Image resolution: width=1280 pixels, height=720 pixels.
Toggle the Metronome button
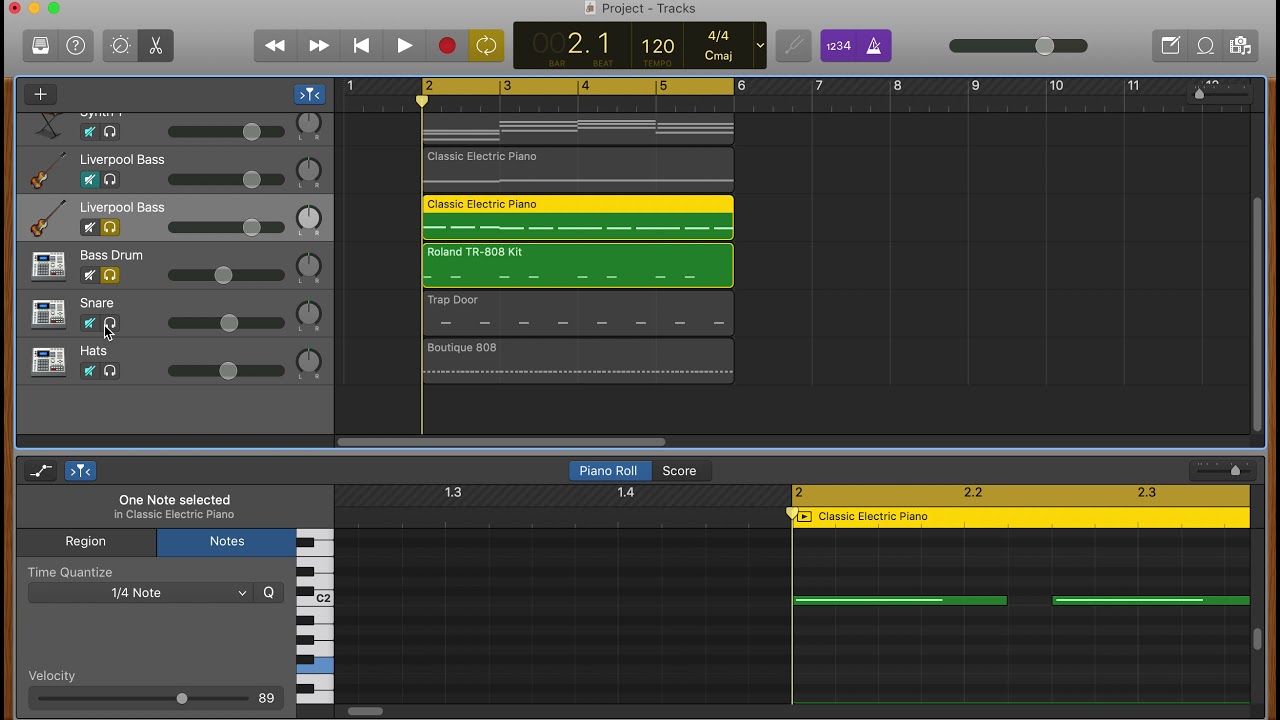click(874, 46)
